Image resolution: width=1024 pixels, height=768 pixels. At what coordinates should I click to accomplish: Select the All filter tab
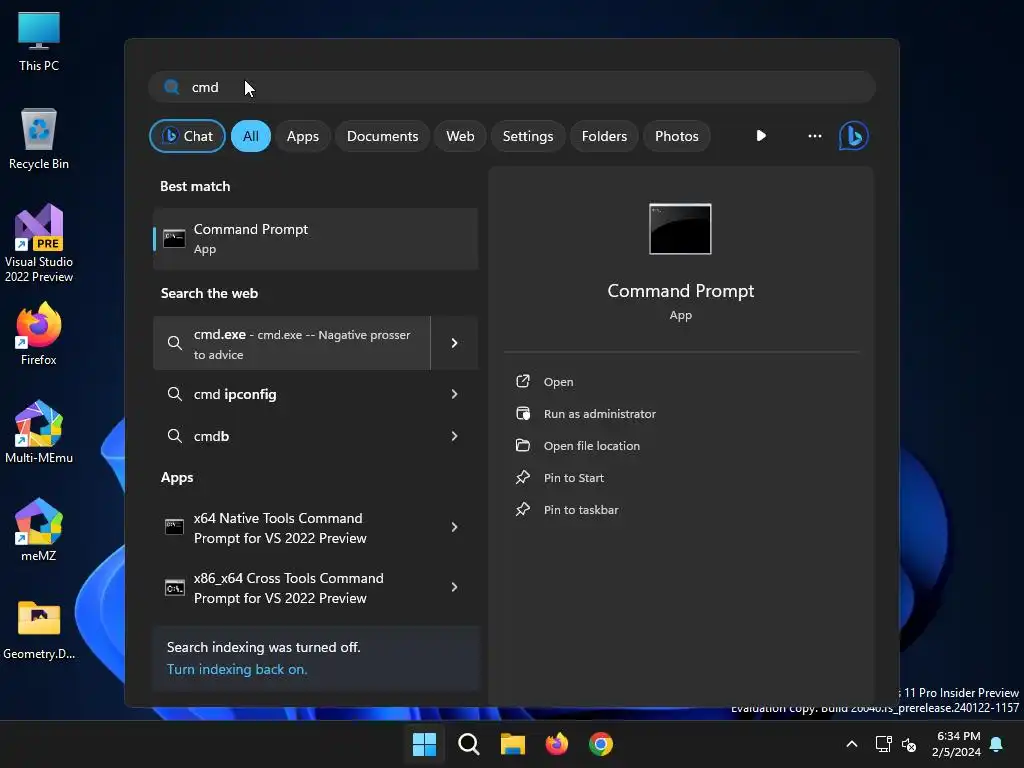point(251,136)
